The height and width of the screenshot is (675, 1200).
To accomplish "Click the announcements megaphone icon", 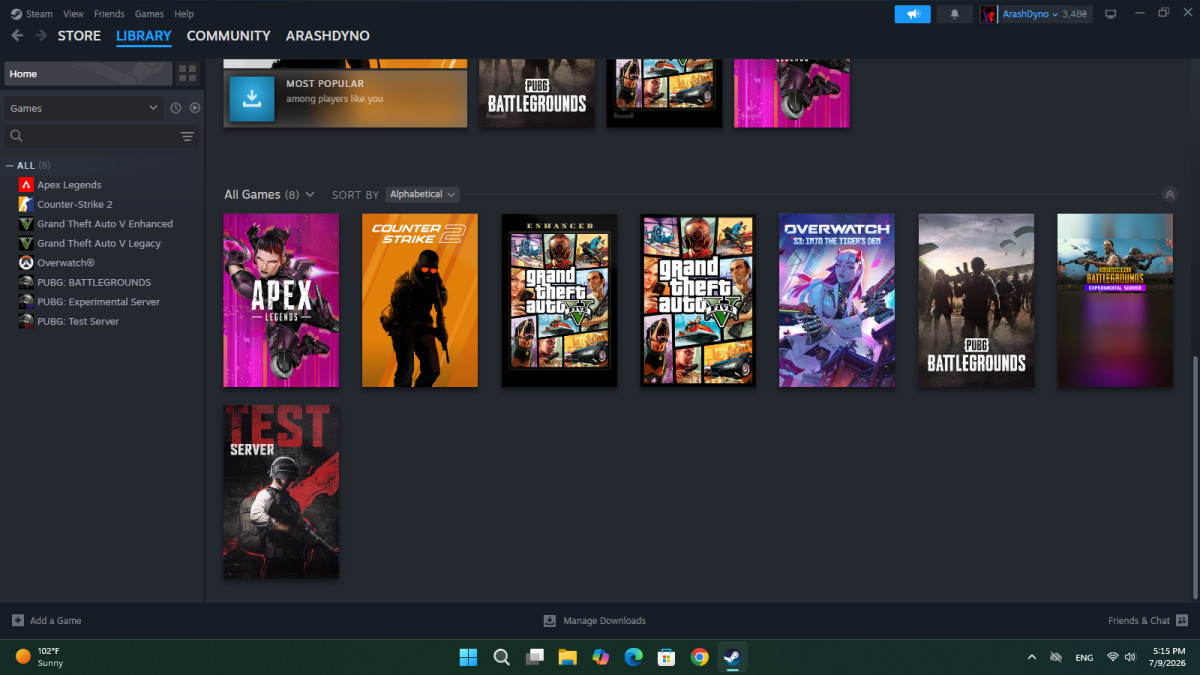I will tap(912, 14).
